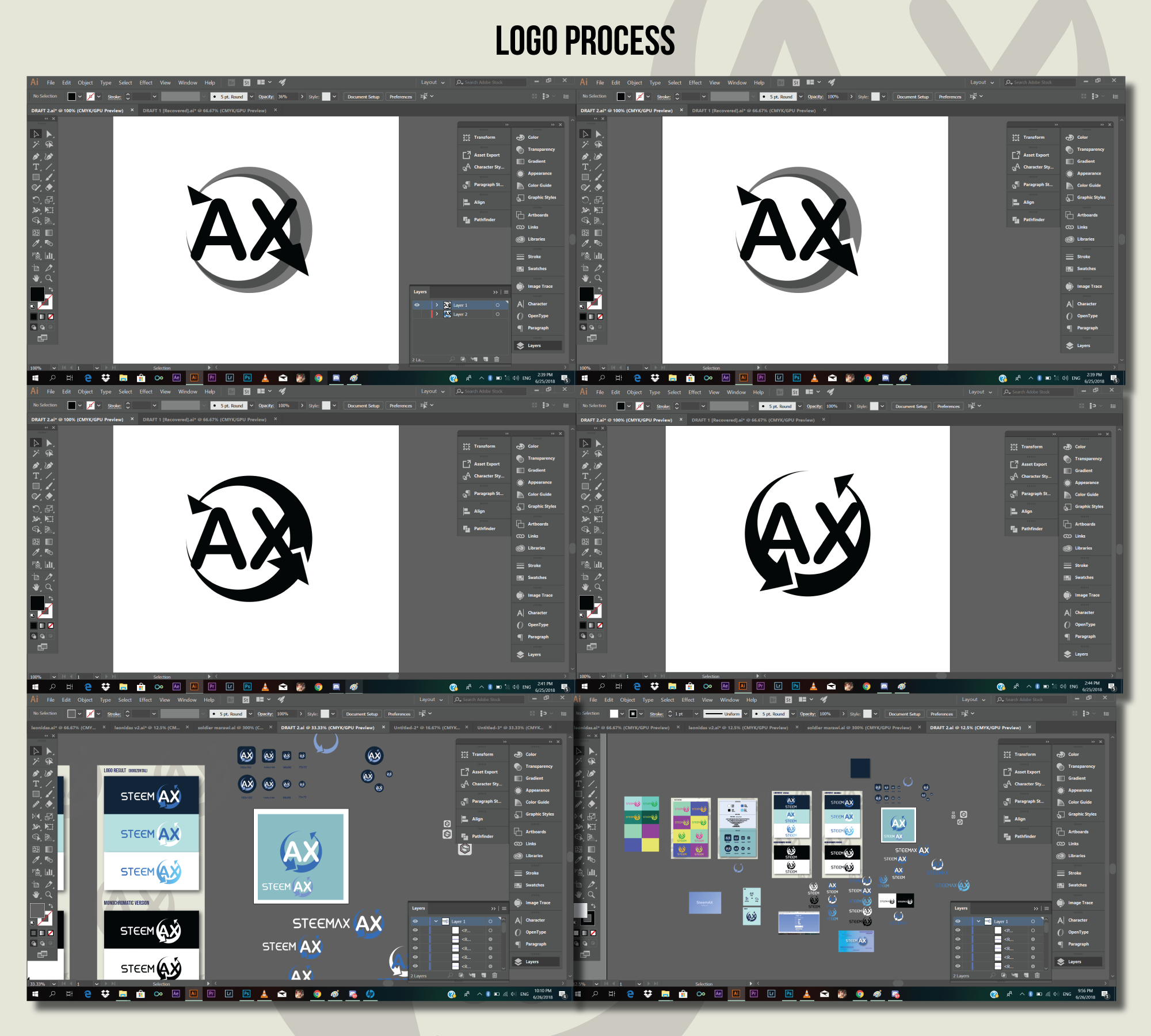Click the opacity field showing 36%

pos(287,97)
